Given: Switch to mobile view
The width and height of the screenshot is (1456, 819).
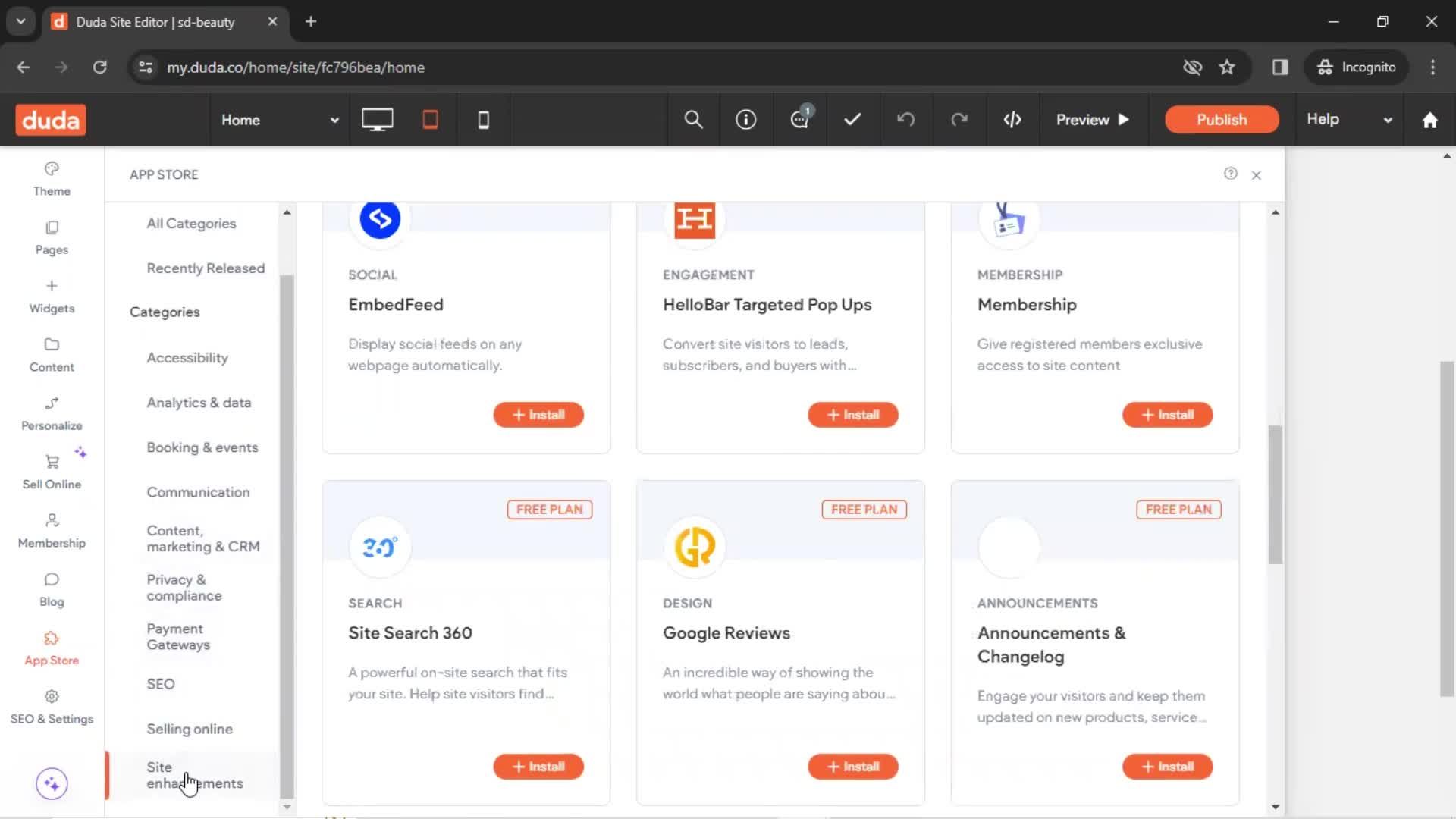Looking at the screenshot, I should point(483,120).
